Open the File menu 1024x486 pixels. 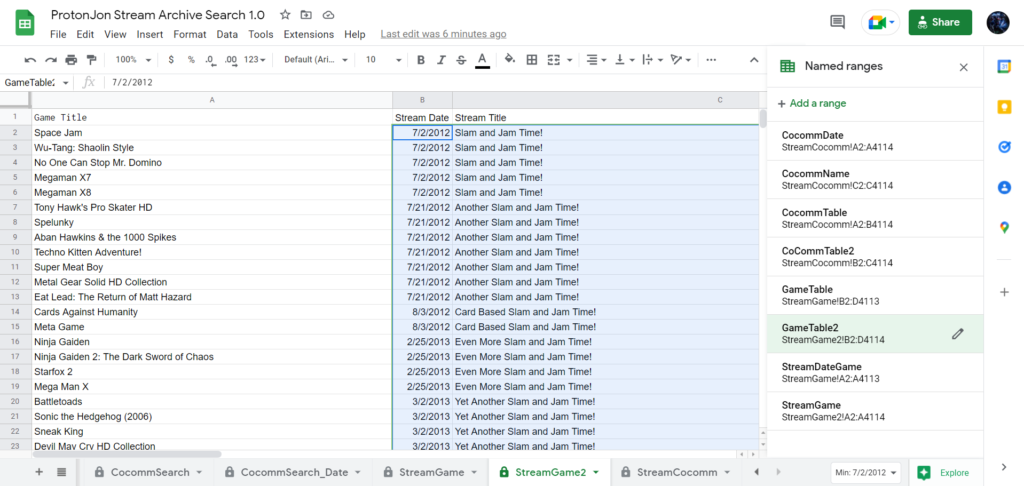58,34
